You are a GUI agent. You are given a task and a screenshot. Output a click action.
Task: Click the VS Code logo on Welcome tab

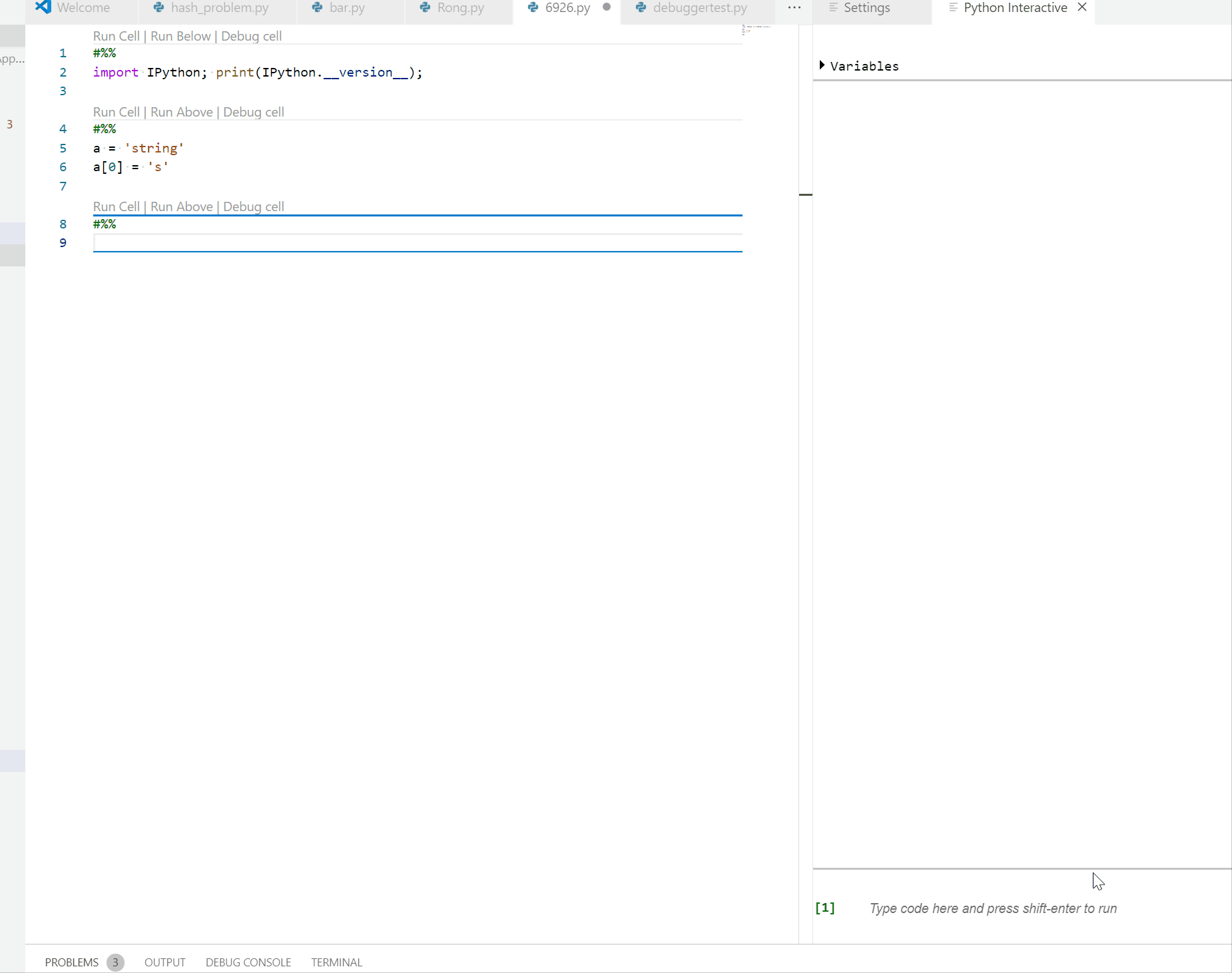[43, 8]
